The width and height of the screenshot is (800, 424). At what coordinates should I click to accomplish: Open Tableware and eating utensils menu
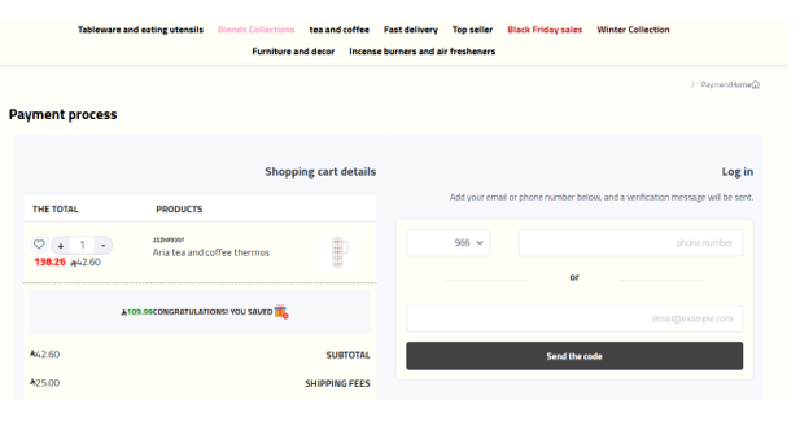tap(141, 30)
